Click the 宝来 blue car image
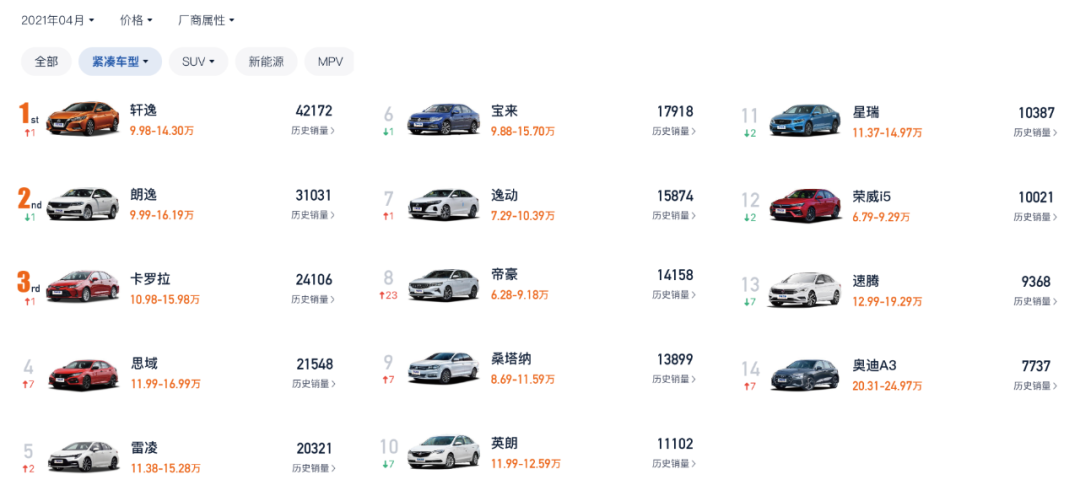 [x=443, y=119]
